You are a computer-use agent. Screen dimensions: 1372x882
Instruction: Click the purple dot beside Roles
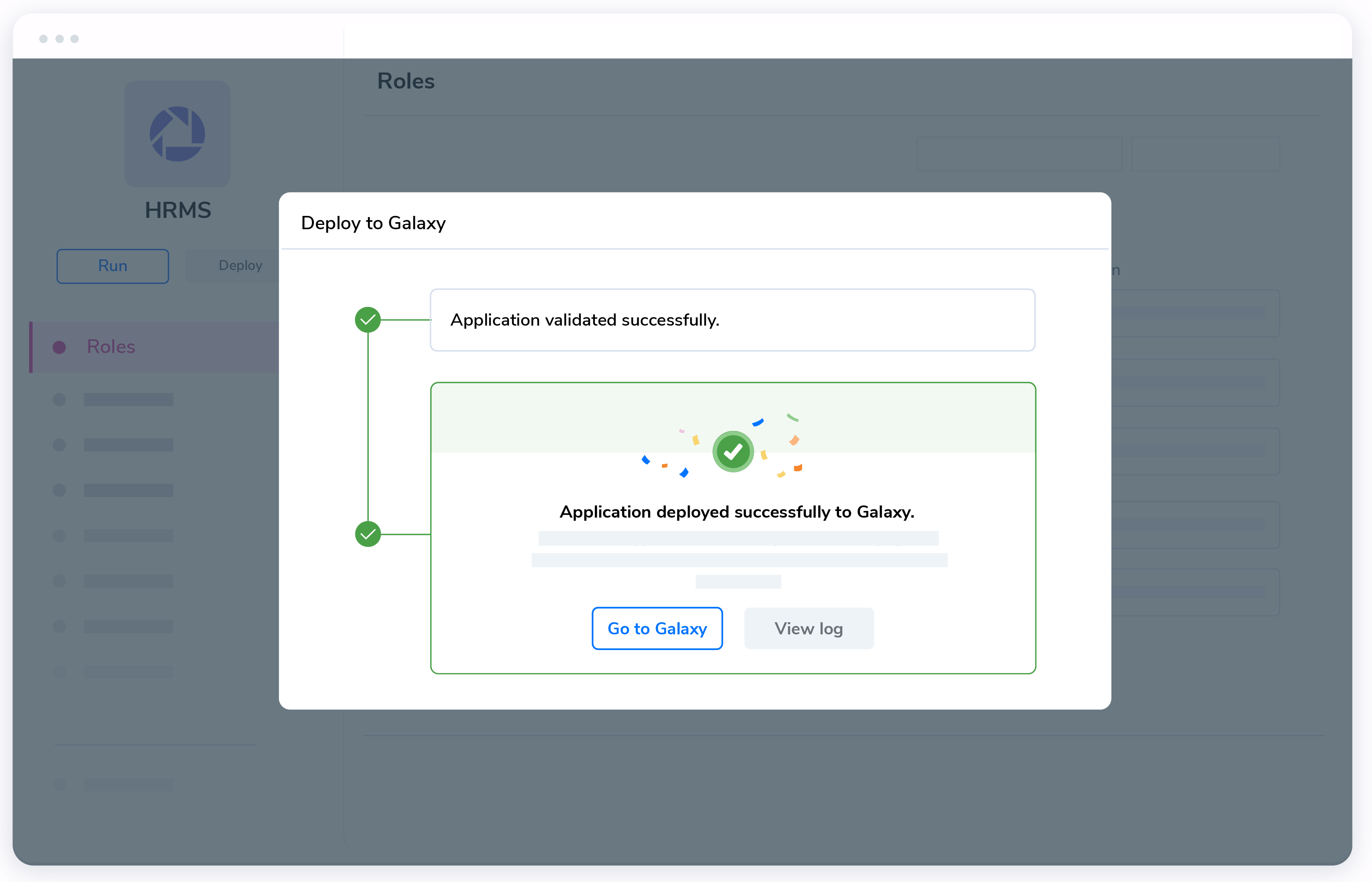point(59,347)
